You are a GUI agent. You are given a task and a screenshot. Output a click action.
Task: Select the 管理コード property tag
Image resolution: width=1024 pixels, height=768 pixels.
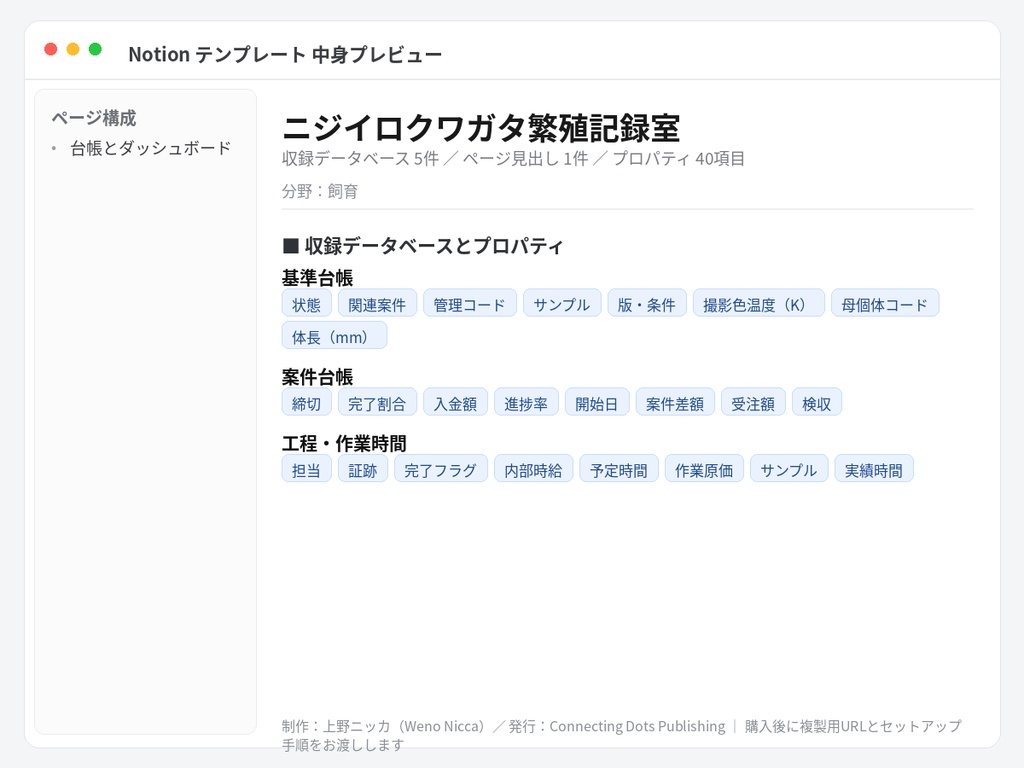pyautogui.click(x=470, y=304)
